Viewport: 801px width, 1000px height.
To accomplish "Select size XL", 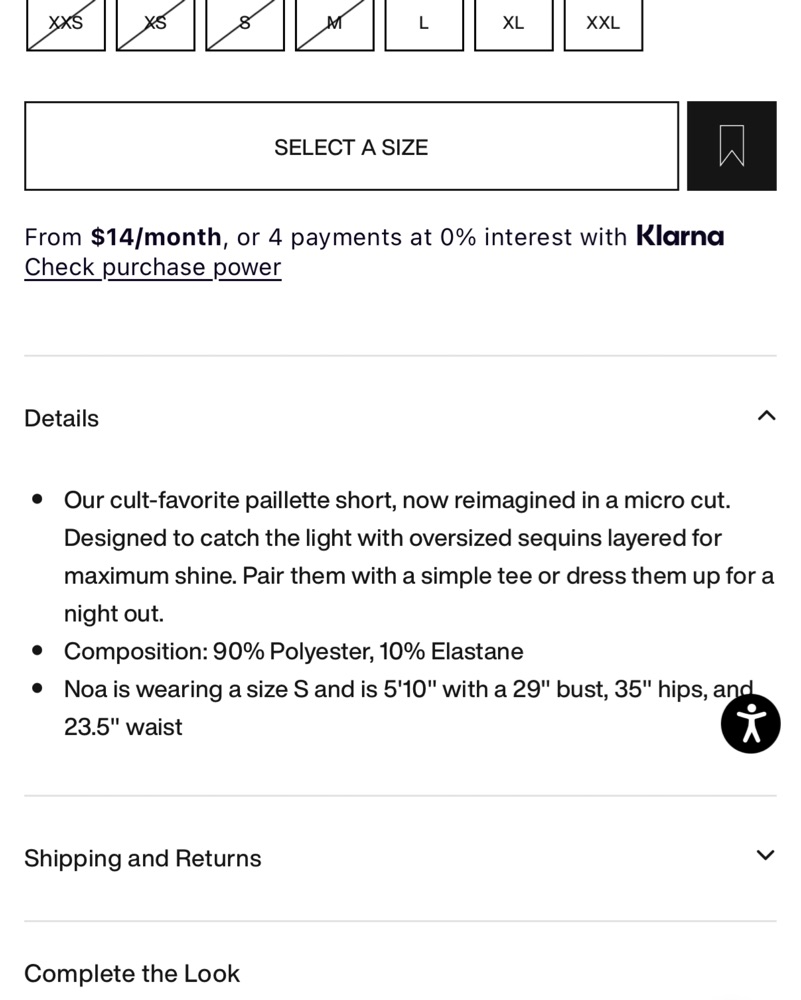I will [x=513, y=24].
